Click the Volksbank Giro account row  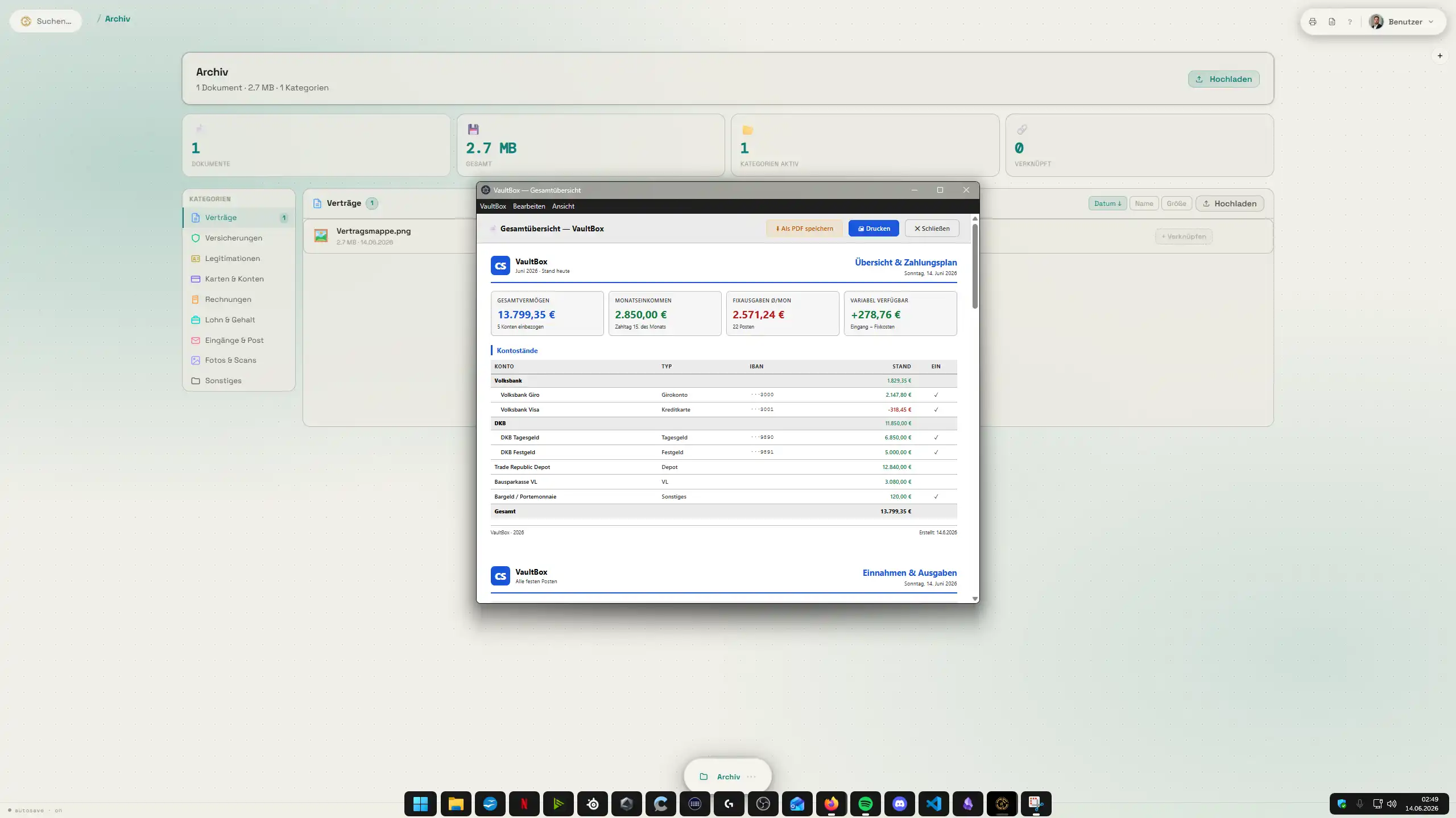[x=723, y=395]
